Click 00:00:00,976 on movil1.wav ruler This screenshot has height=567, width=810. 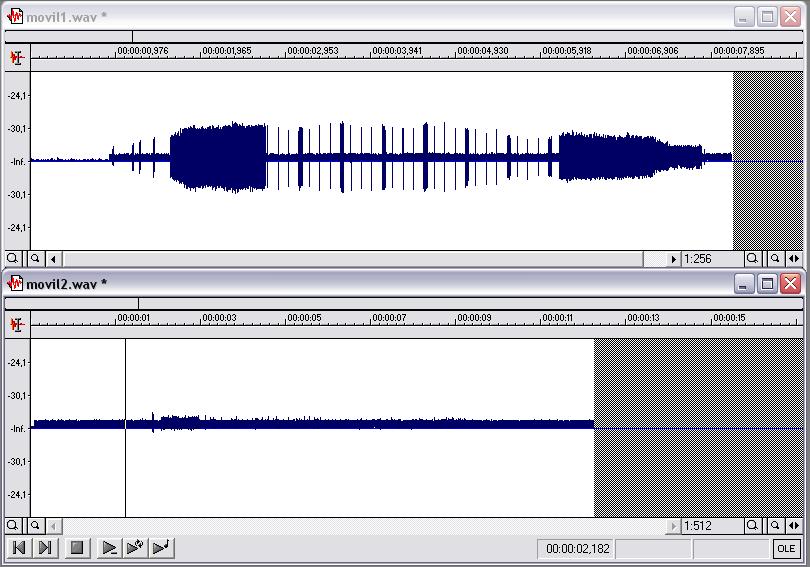(143, 51)
